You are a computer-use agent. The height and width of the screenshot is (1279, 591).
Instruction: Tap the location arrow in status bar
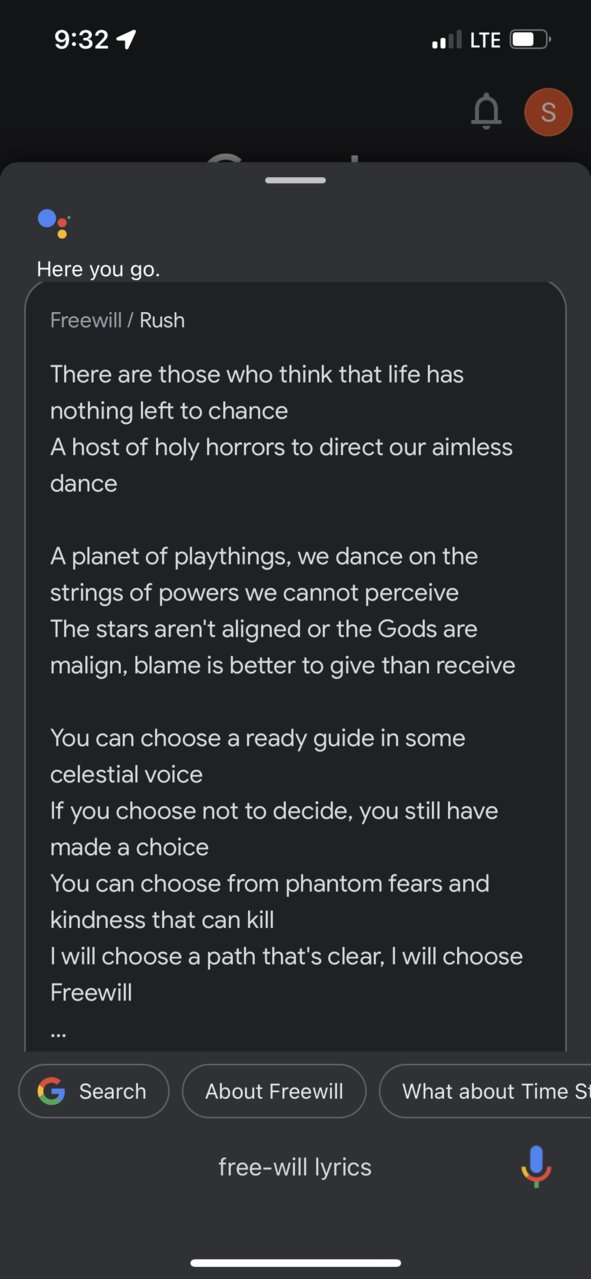click(126, 39)
